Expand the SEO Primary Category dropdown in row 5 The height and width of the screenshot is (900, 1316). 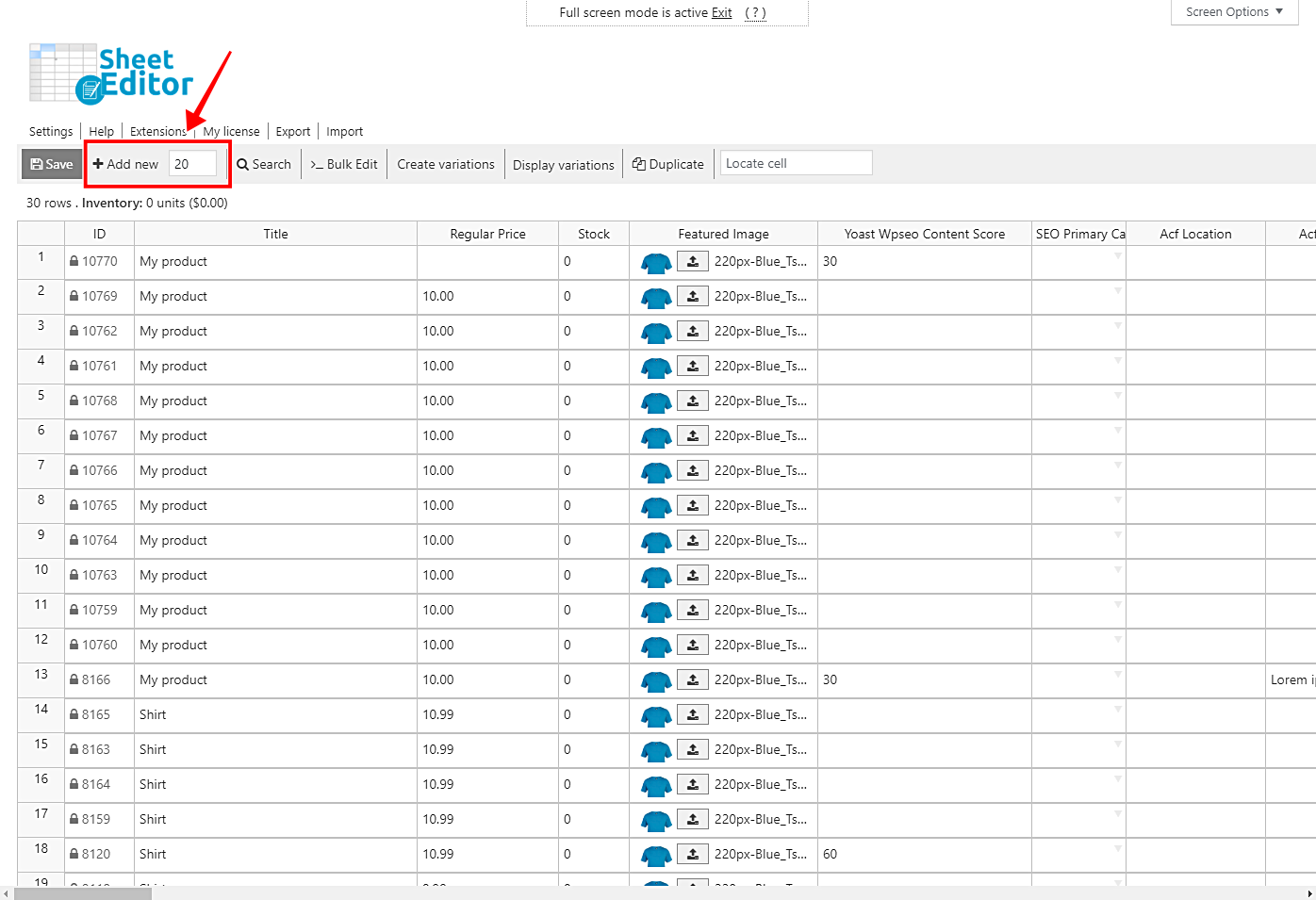[1118, 396]
